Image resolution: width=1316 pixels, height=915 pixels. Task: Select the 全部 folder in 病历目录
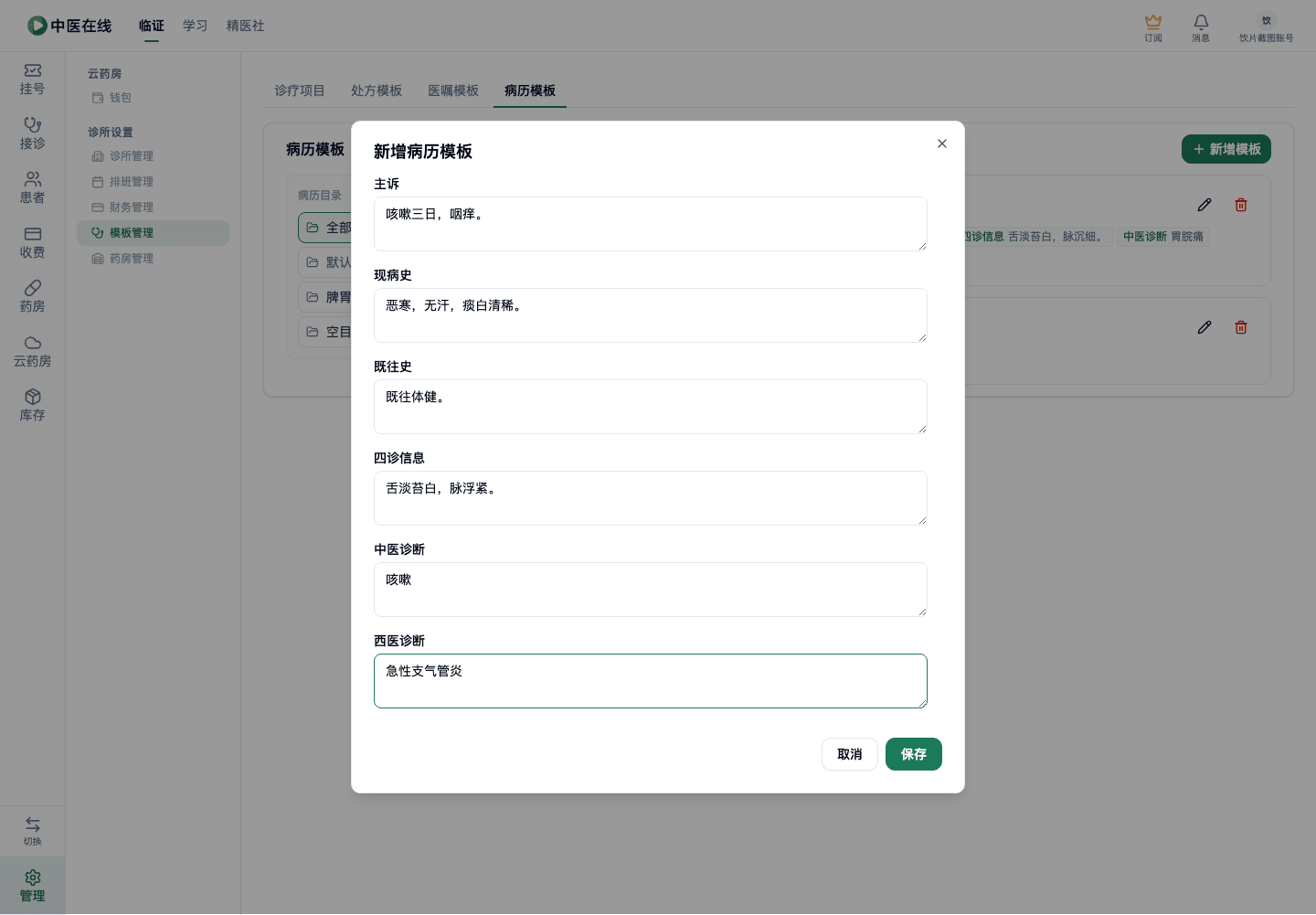coord(325,228)
